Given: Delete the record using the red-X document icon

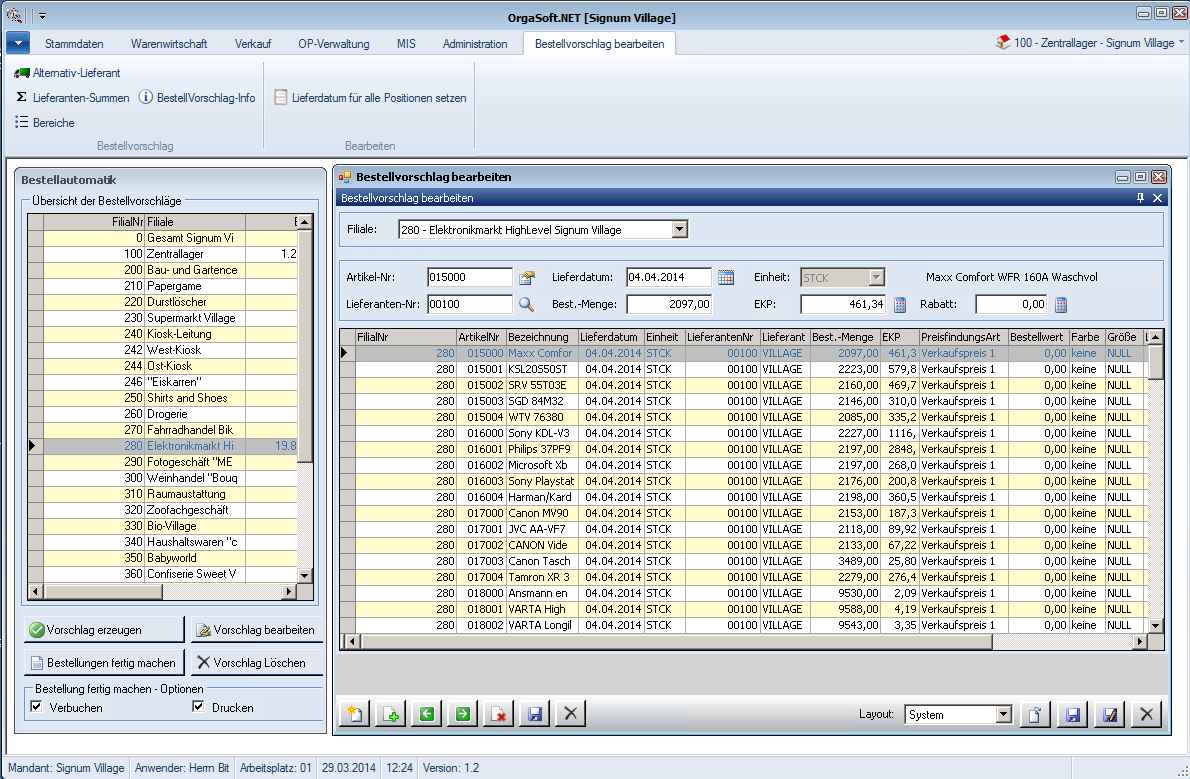Looking at the screenshot, I should coord(499,714).
